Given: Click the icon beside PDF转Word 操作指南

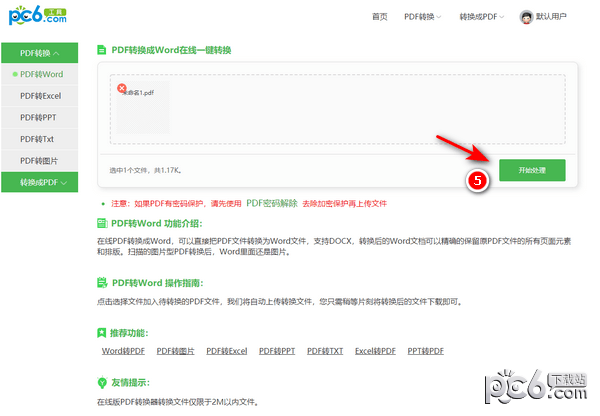Looking at the screenshot, I should tap(101, 282).
